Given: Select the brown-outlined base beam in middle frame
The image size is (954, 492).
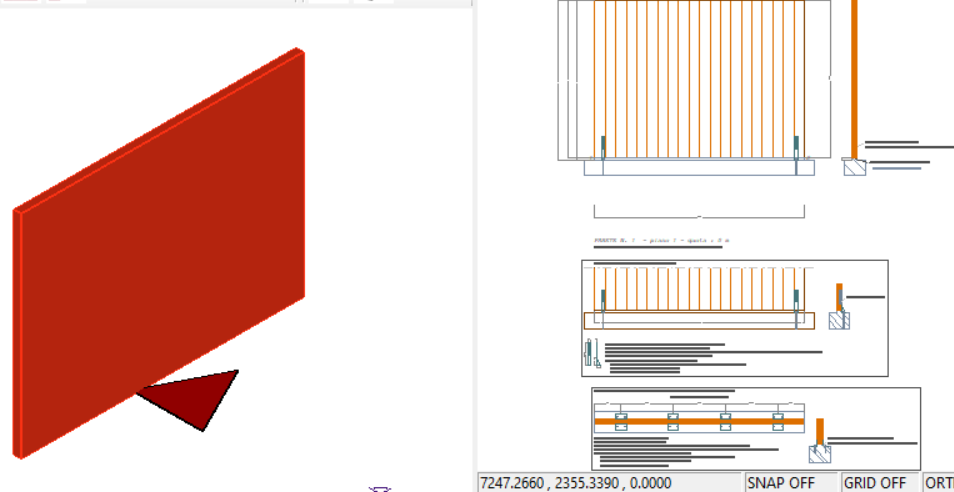Looking at the screenshot, I should pyautogui.click(x=699, y=321).
